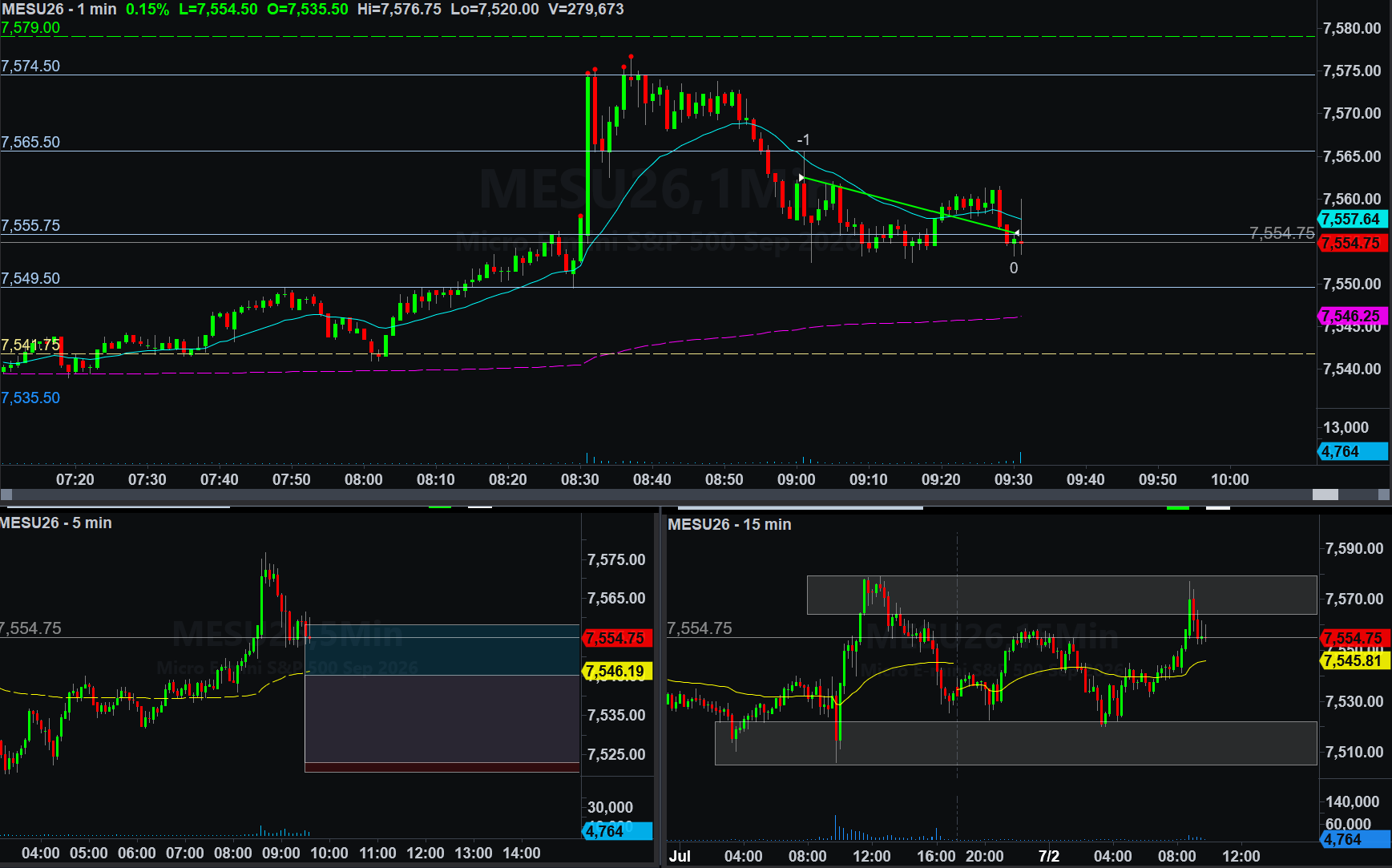Click the 0 drawing label below trendline end
Screen dimensions: 1392x868
(1014, 268)
